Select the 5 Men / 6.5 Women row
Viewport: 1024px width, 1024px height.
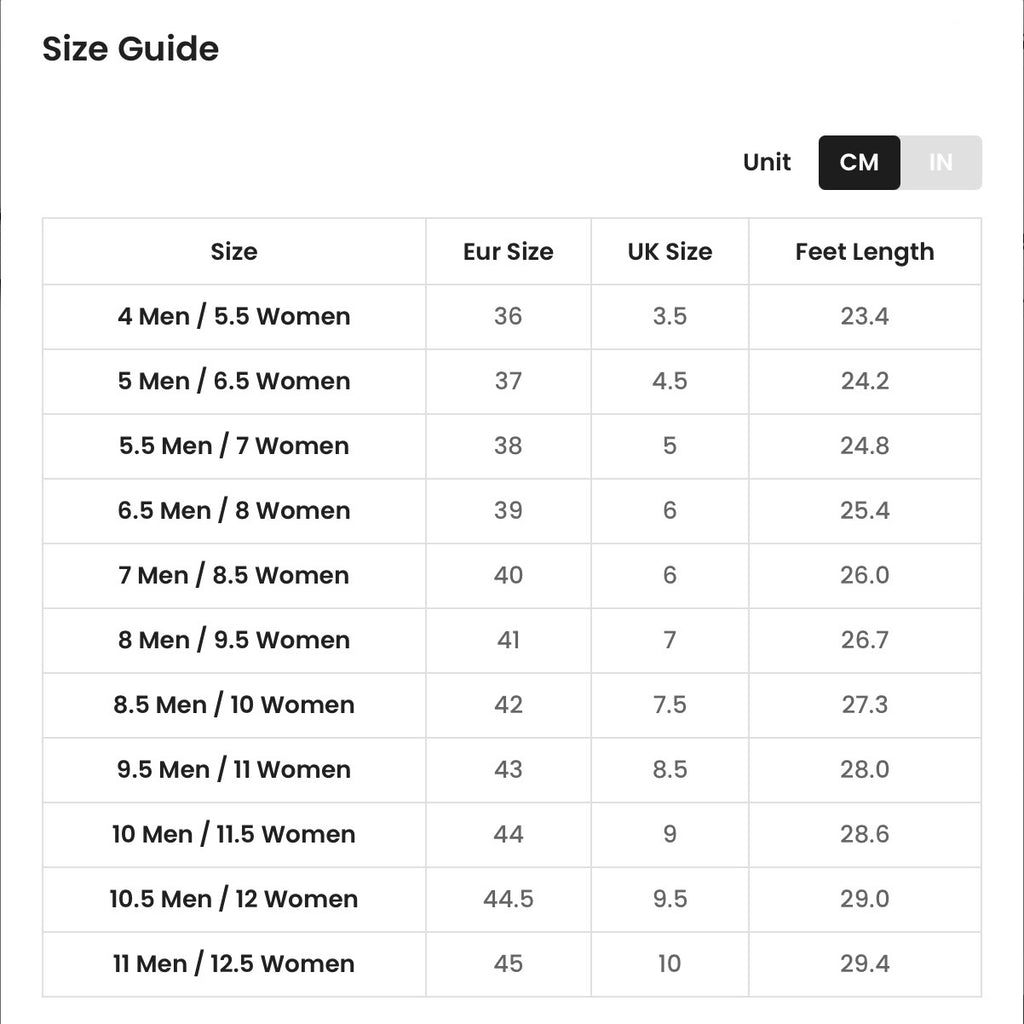tap(512, 381)
